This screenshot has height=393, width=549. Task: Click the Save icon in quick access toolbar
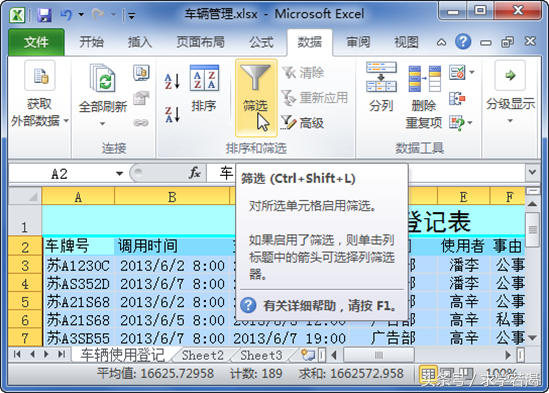(x=44, y=15)
